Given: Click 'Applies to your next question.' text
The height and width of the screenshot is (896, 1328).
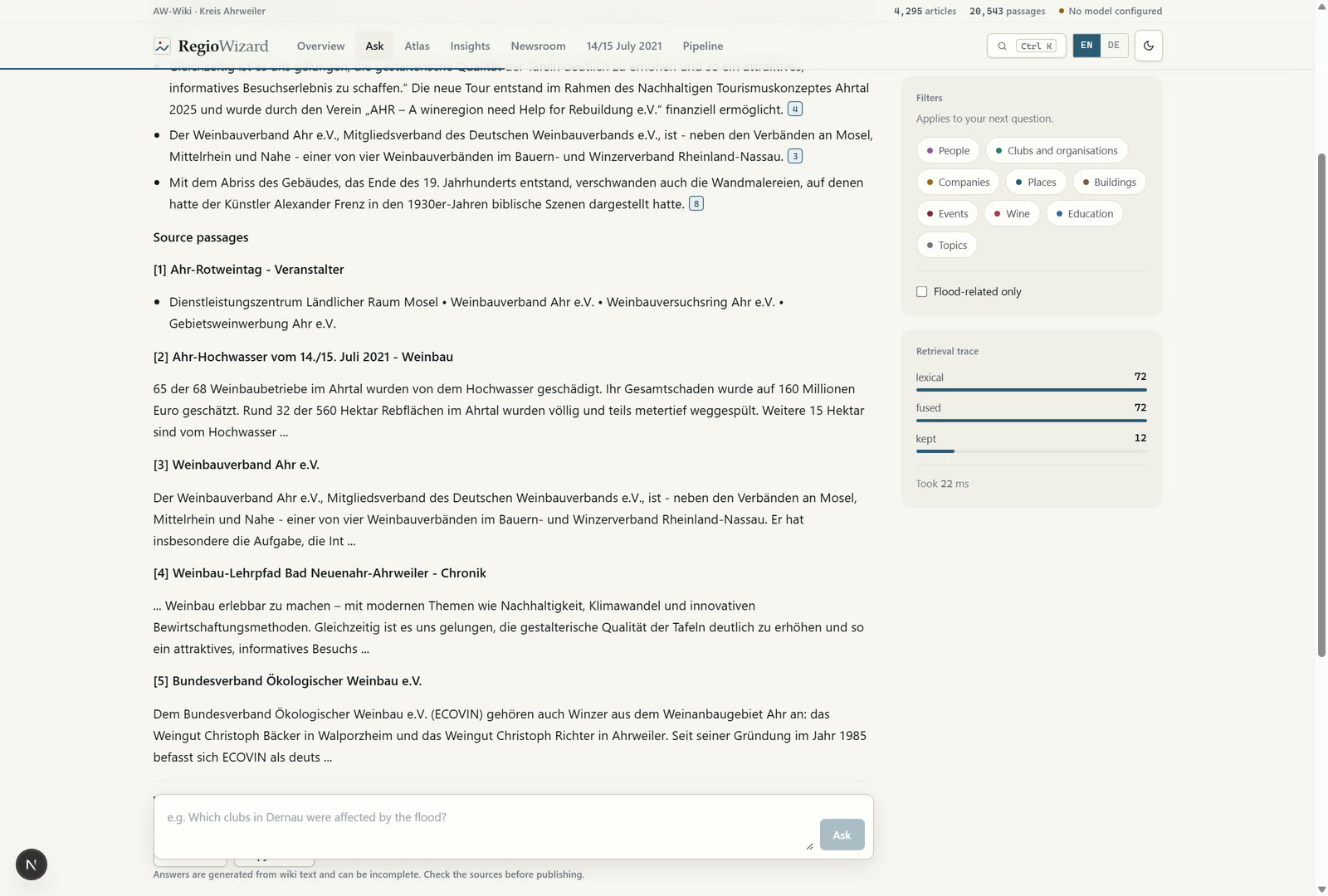Looking at the screenshot, I should click(984, 118).
